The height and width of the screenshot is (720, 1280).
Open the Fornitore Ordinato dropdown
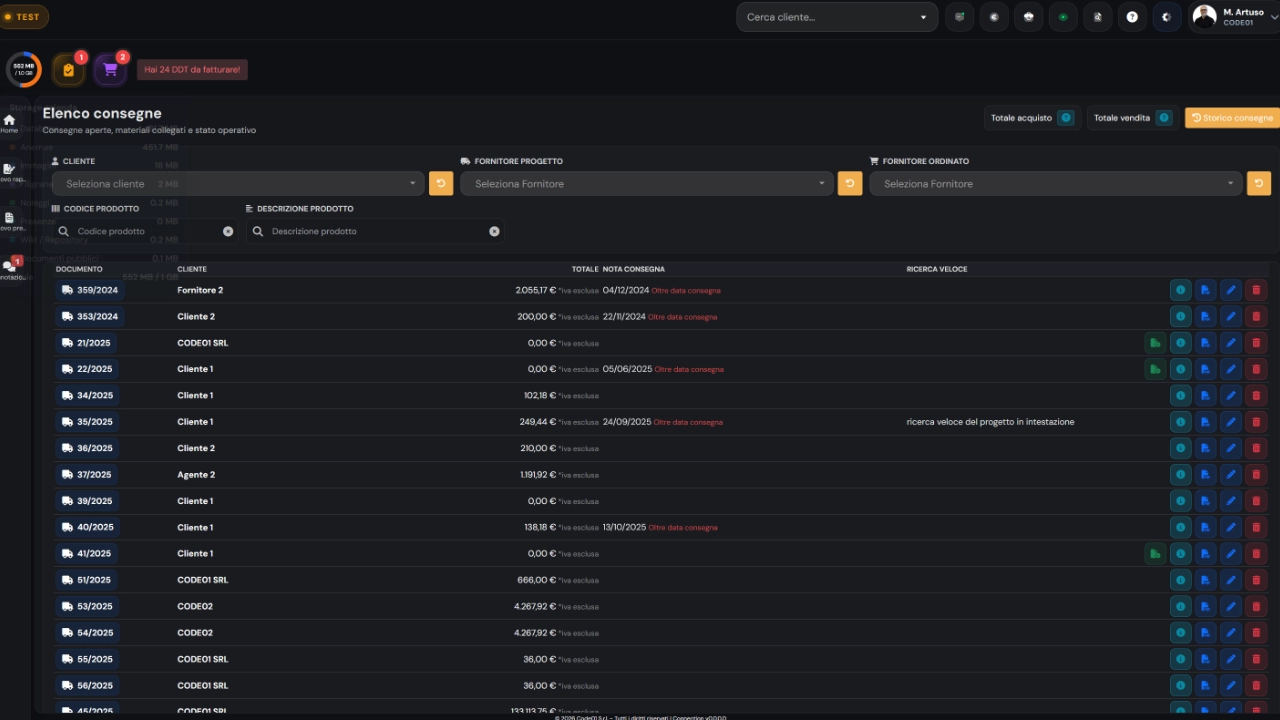pos(1056,184)
